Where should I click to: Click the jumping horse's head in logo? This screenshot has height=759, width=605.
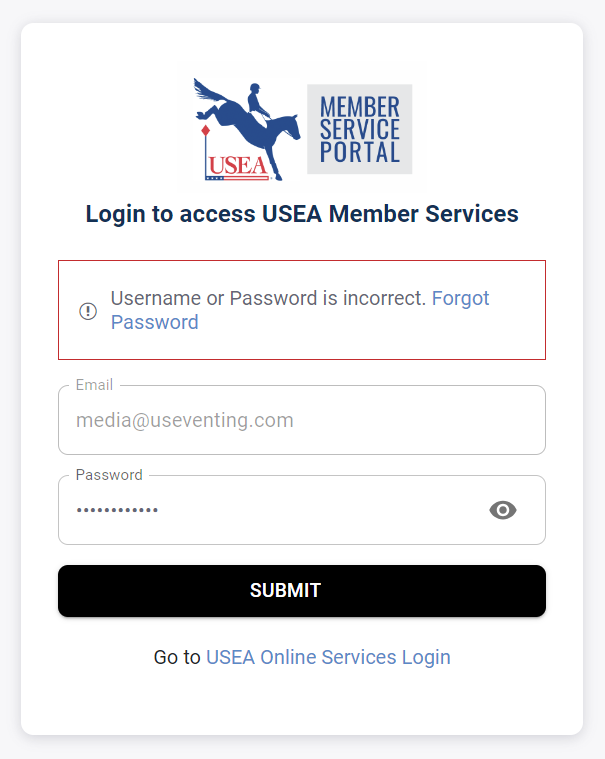coord(288,128)
